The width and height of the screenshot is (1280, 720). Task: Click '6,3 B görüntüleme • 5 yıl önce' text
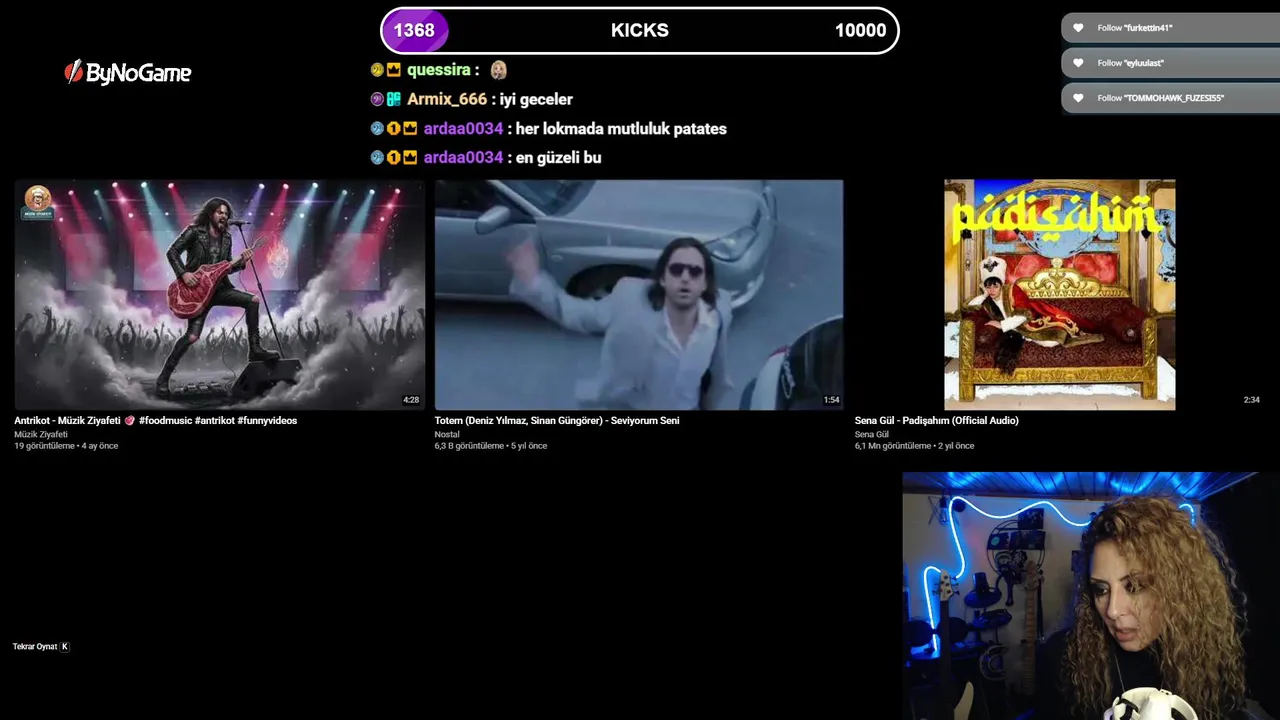coord(491,446)
